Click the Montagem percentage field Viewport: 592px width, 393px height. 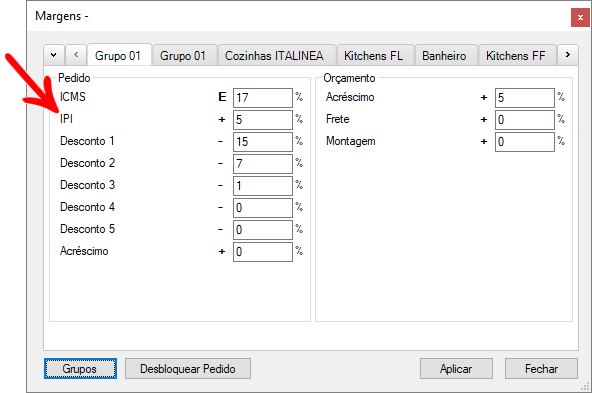[525, 142]
